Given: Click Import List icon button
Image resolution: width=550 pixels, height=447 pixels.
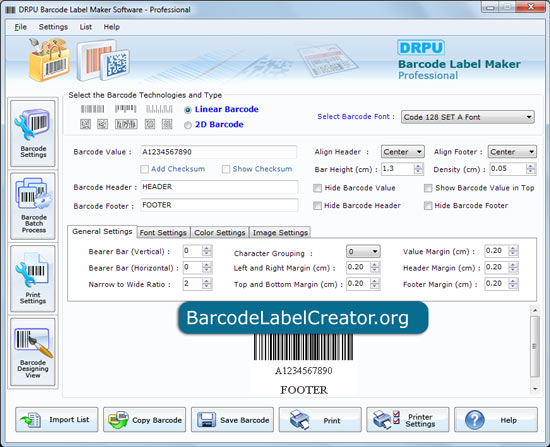Looking at the screenshot, I should coord(31,419).
